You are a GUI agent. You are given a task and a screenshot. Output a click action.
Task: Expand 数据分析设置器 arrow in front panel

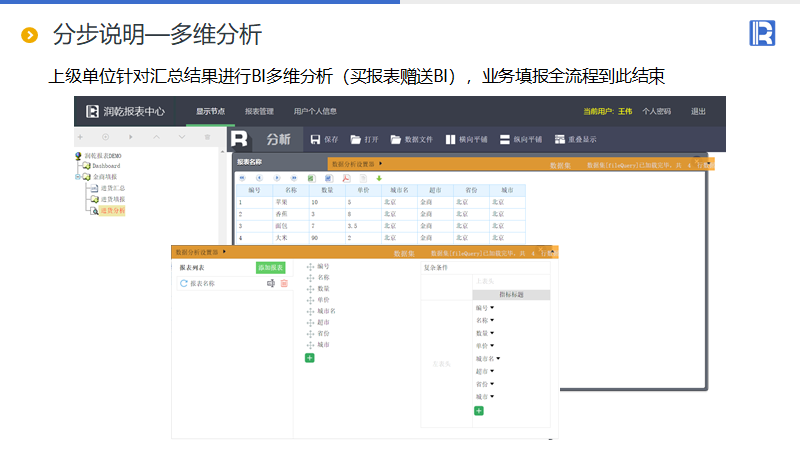[x=224, y=252]
